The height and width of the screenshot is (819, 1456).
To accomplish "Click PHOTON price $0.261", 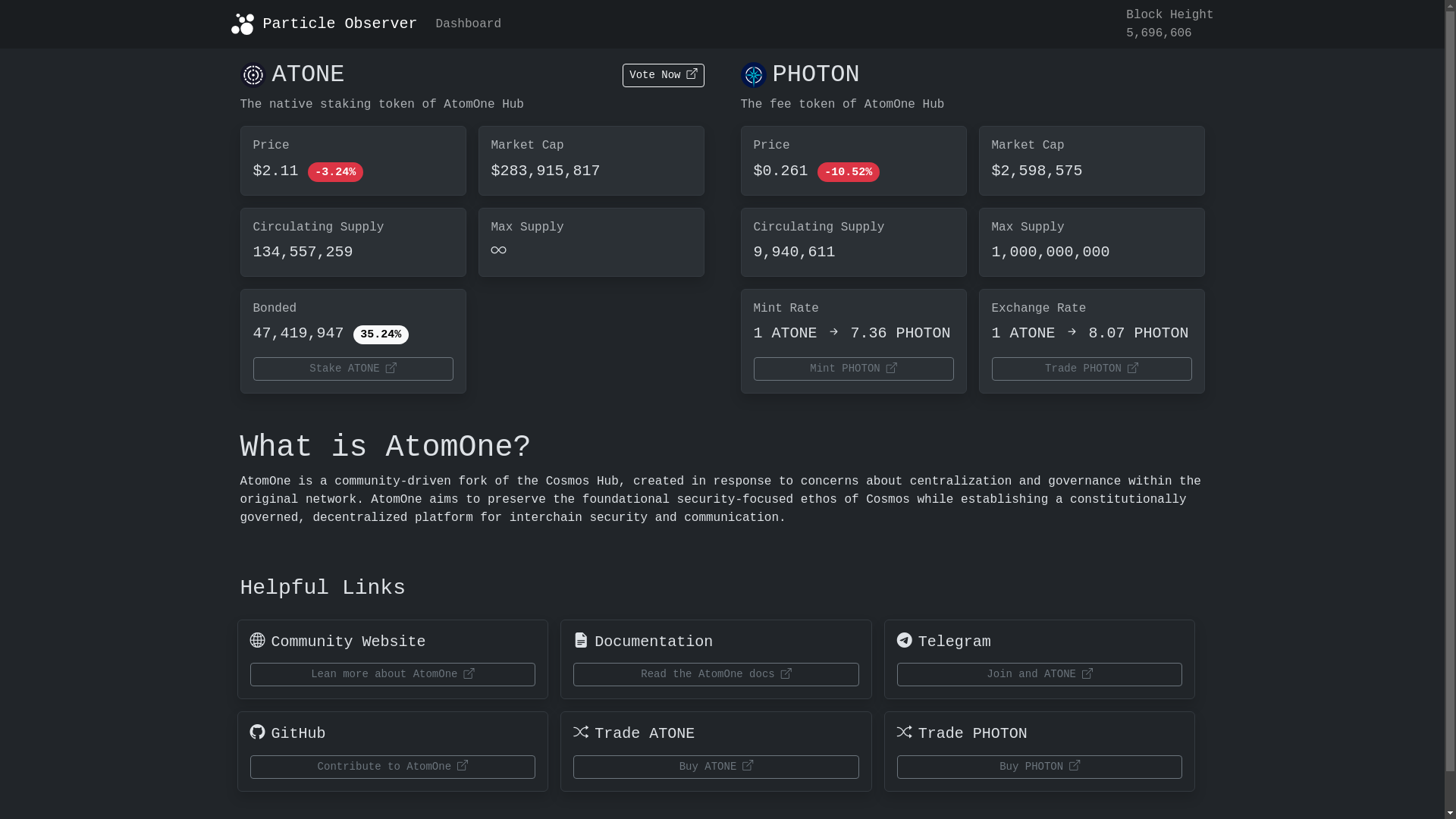I will pyautogui.click(x=780, y=171).
